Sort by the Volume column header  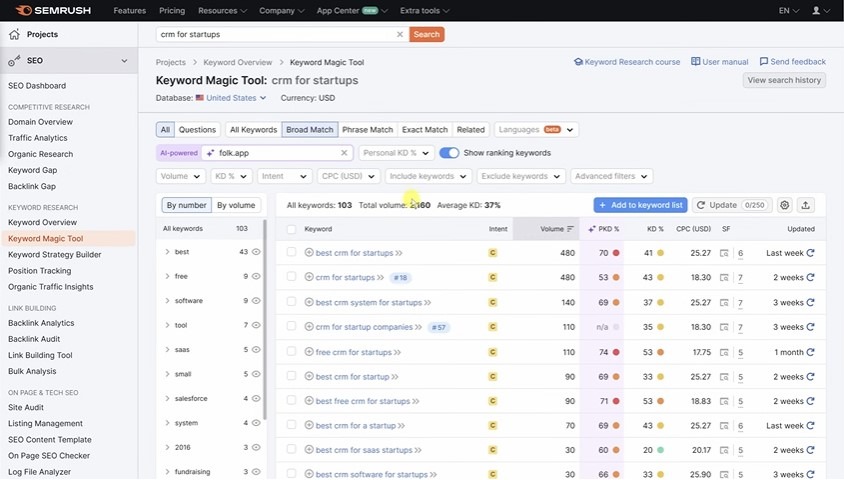(546, 229)
